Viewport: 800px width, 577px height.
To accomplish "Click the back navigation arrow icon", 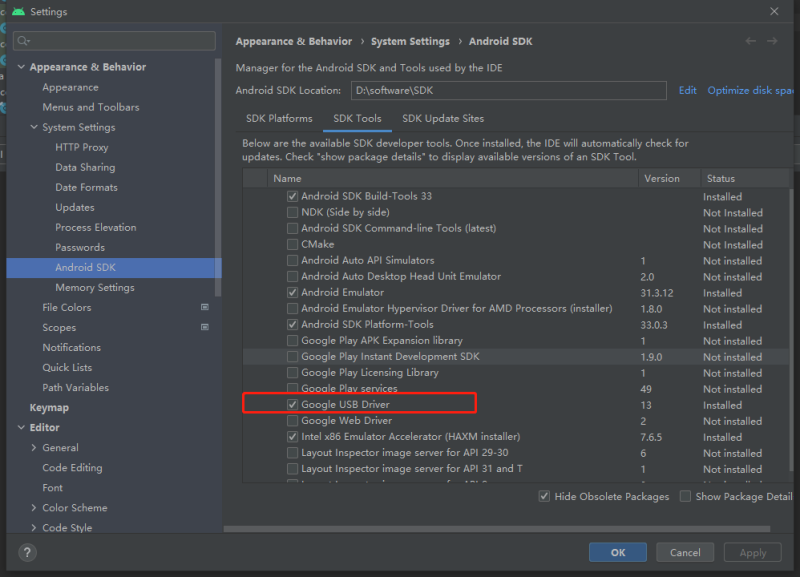I will click(x=751, y=41).
